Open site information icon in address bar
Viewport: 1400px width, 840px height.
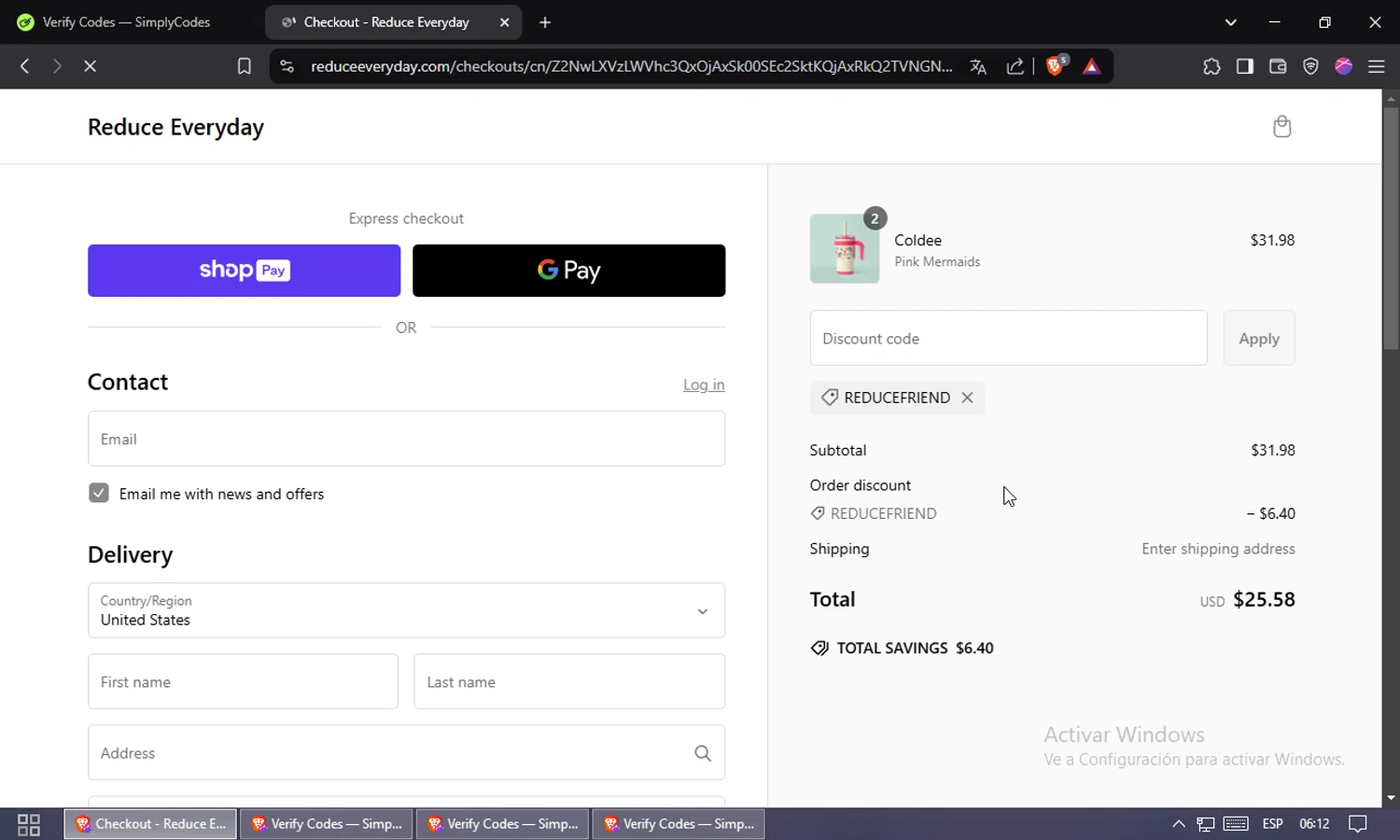tap(287, 66)
